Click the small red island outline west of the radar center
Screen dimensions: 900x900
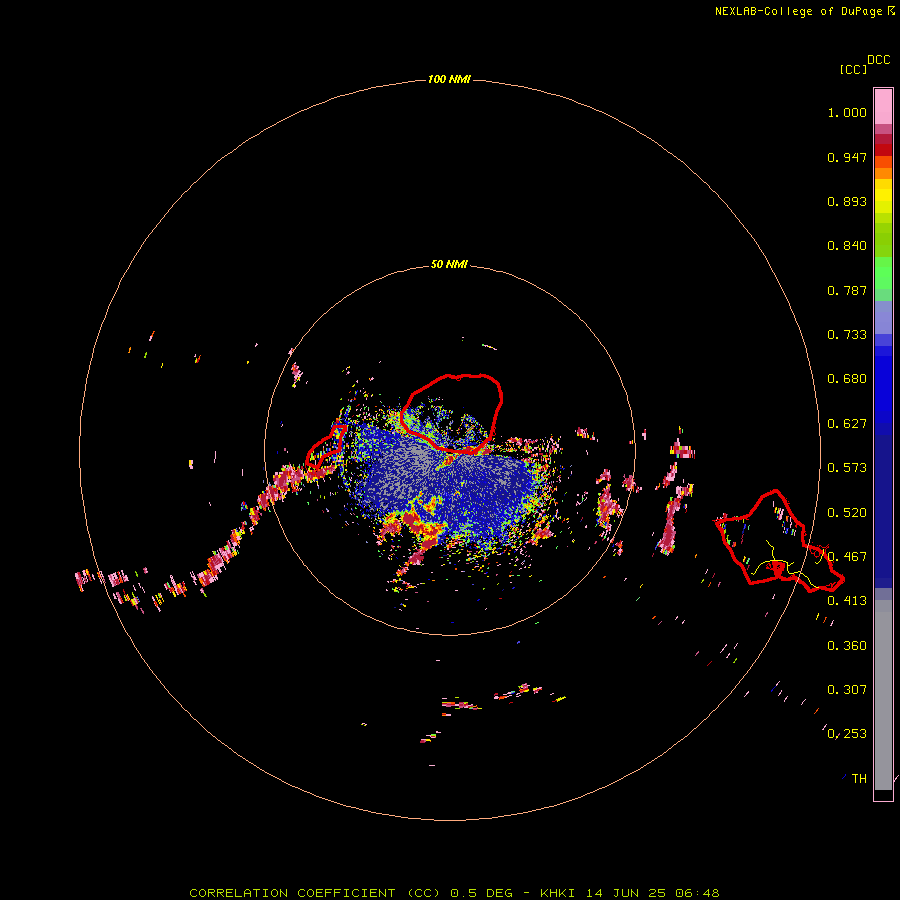326,445
